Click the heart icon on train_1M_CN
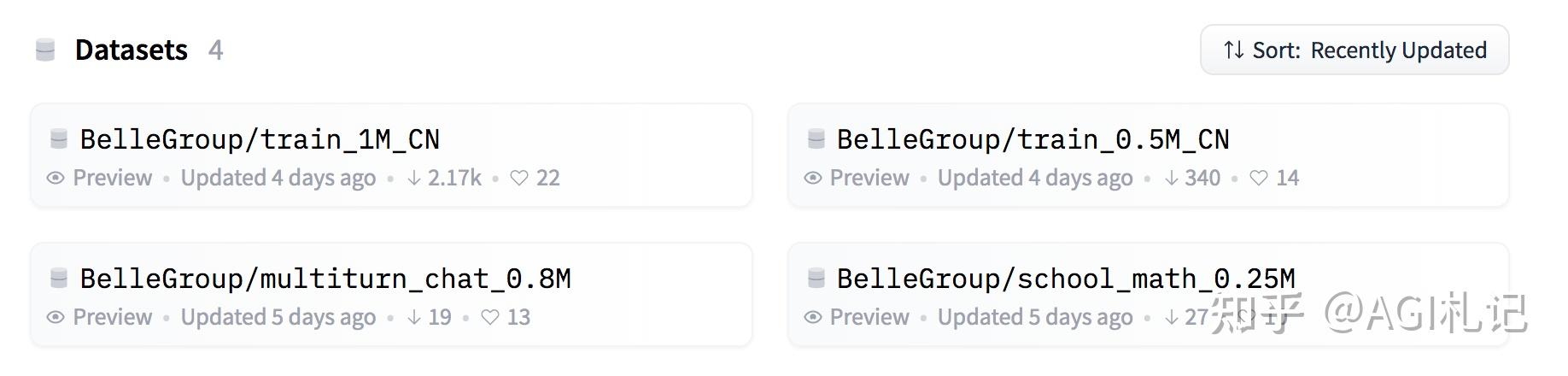The image size is (1568, 376). pyautogui.click(x=518, y=178)
